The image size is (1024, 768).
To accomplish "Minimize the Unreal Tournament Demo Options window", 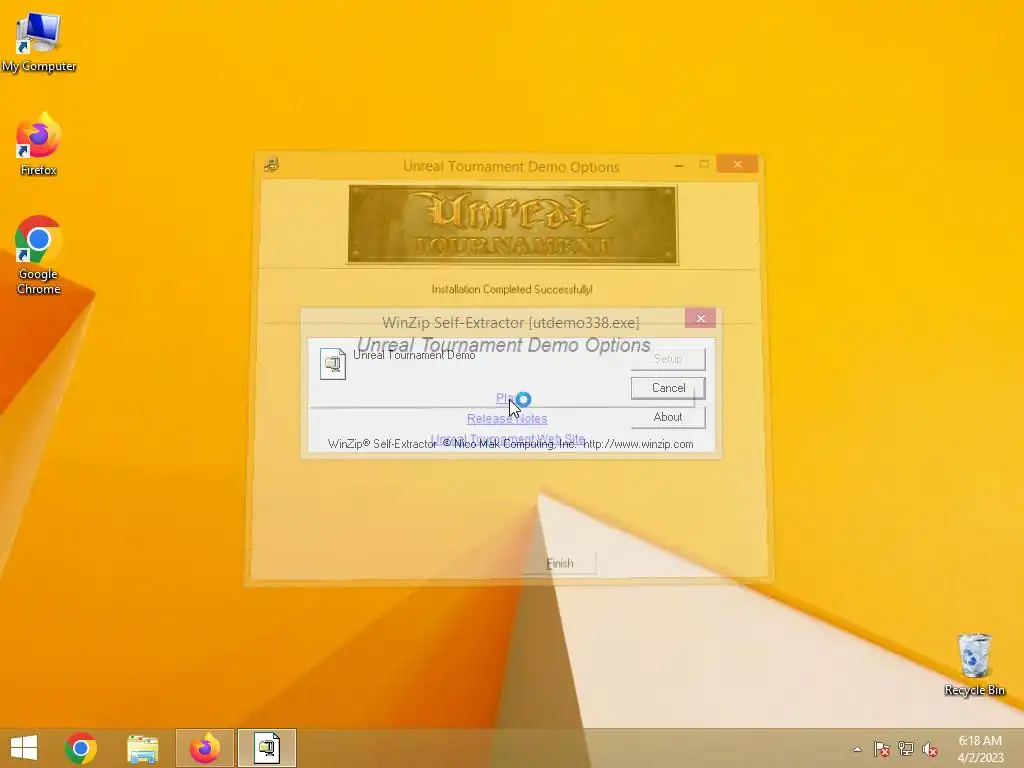I will point(679,165).
